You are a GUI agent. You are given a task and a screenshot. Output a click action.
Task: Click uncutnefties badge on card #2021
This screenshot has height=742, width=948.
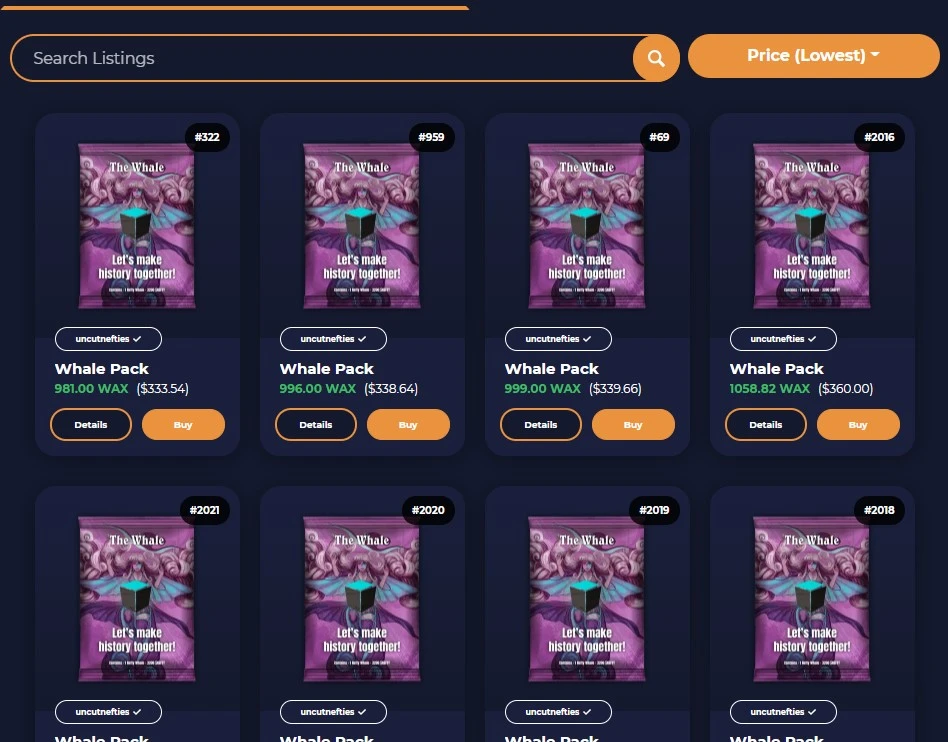[x=108, y=712]
